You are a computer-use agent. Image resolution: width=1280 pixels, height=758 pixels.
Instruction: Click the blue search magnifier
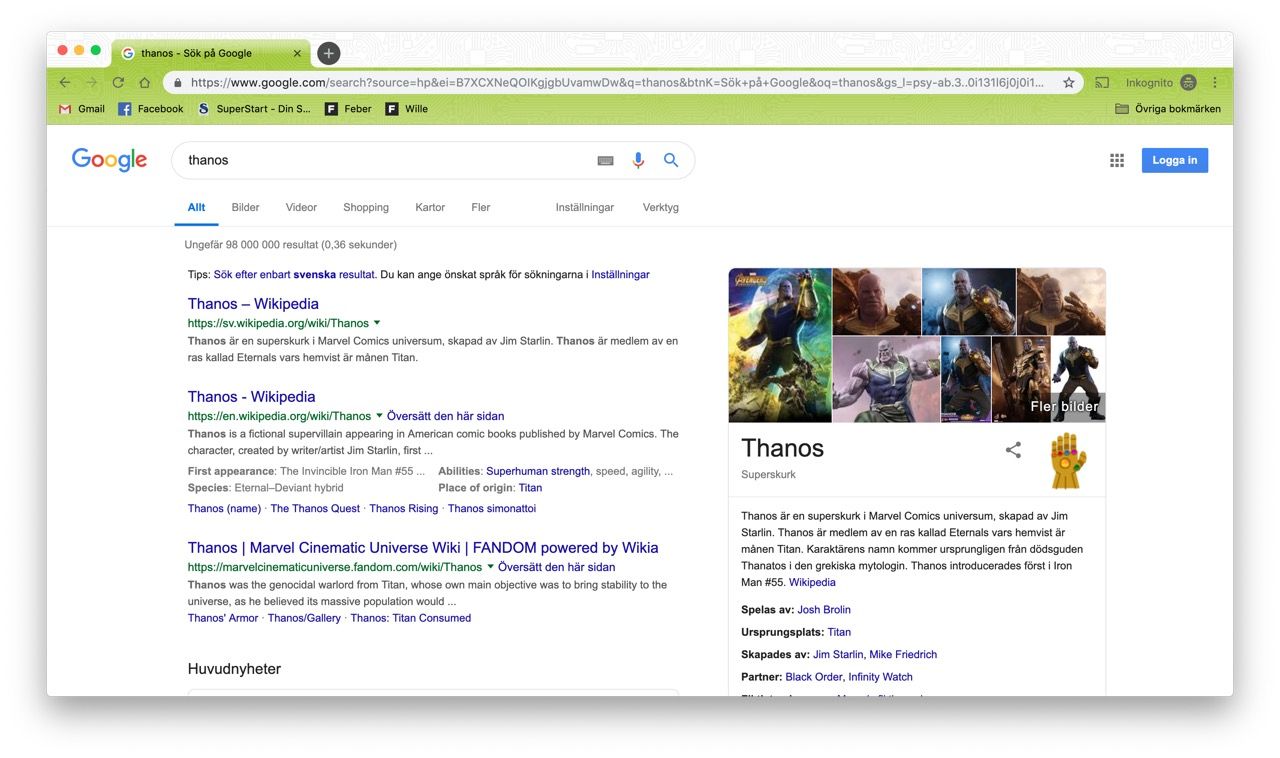pos(671,160)
